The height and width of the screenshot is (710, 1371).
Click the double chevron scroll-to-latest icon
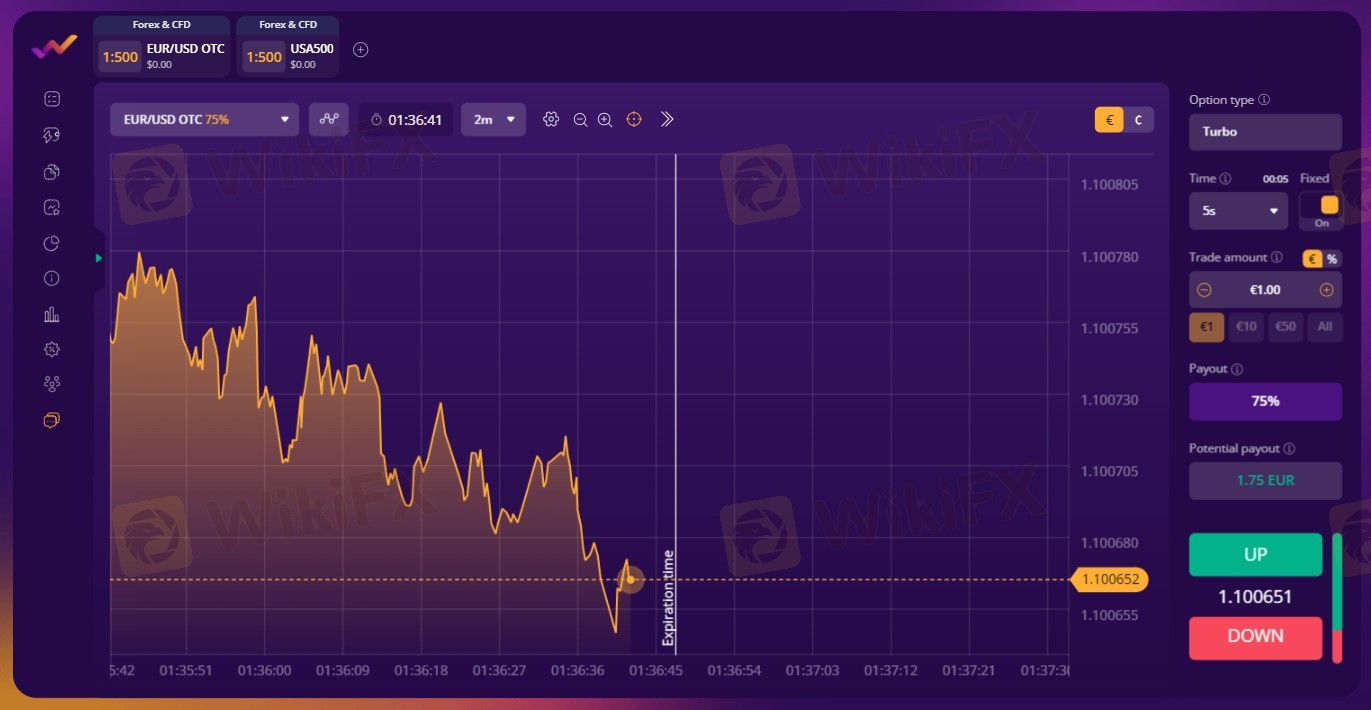667,119
